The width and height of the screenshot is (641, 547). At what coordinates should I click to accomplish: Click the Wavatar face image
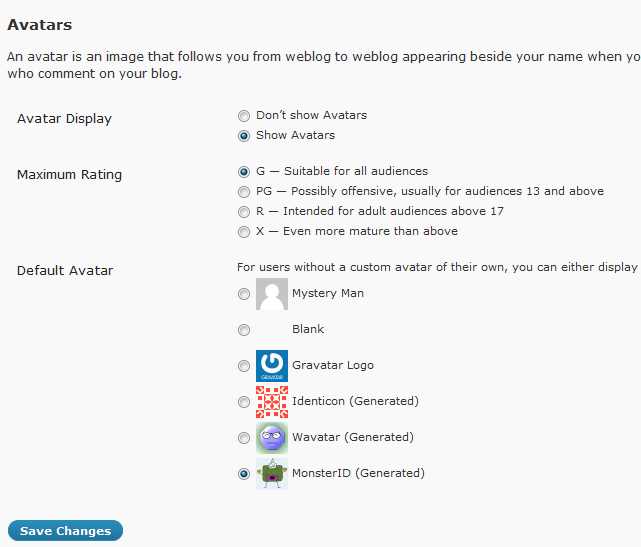pyautogui.click(x=271, y=438)
